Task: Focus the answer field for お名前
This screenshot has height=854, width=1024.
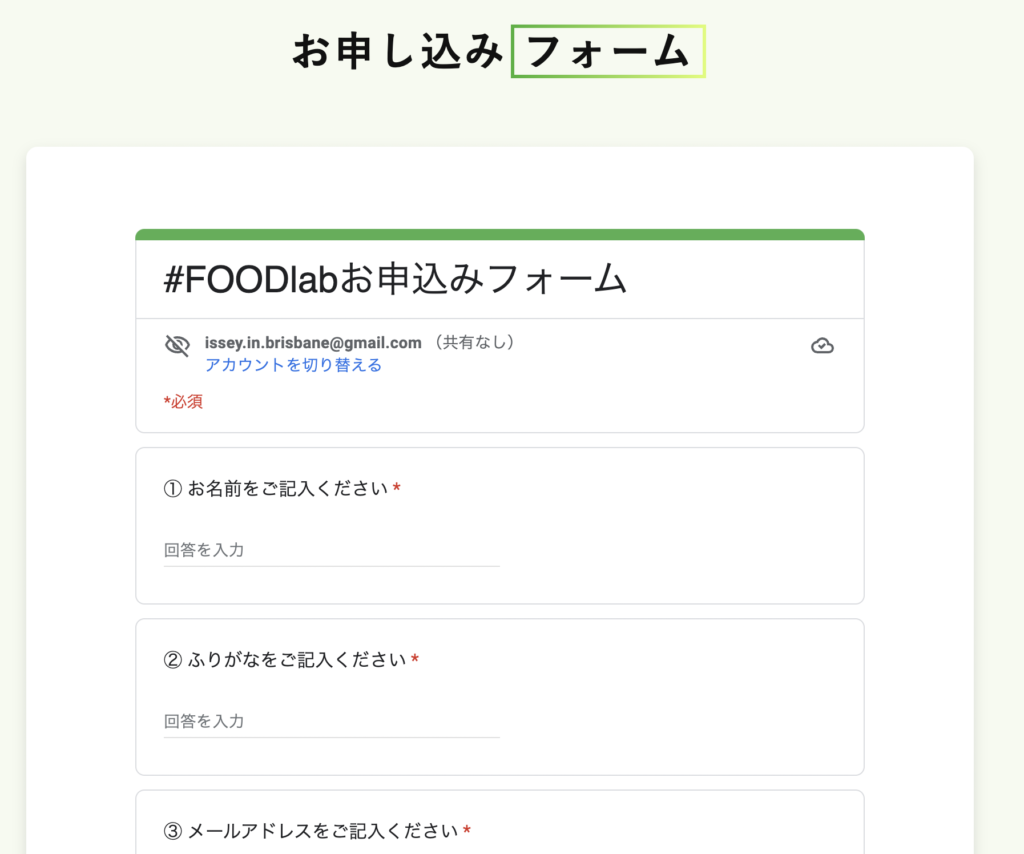Action: (x=331, y=550)
